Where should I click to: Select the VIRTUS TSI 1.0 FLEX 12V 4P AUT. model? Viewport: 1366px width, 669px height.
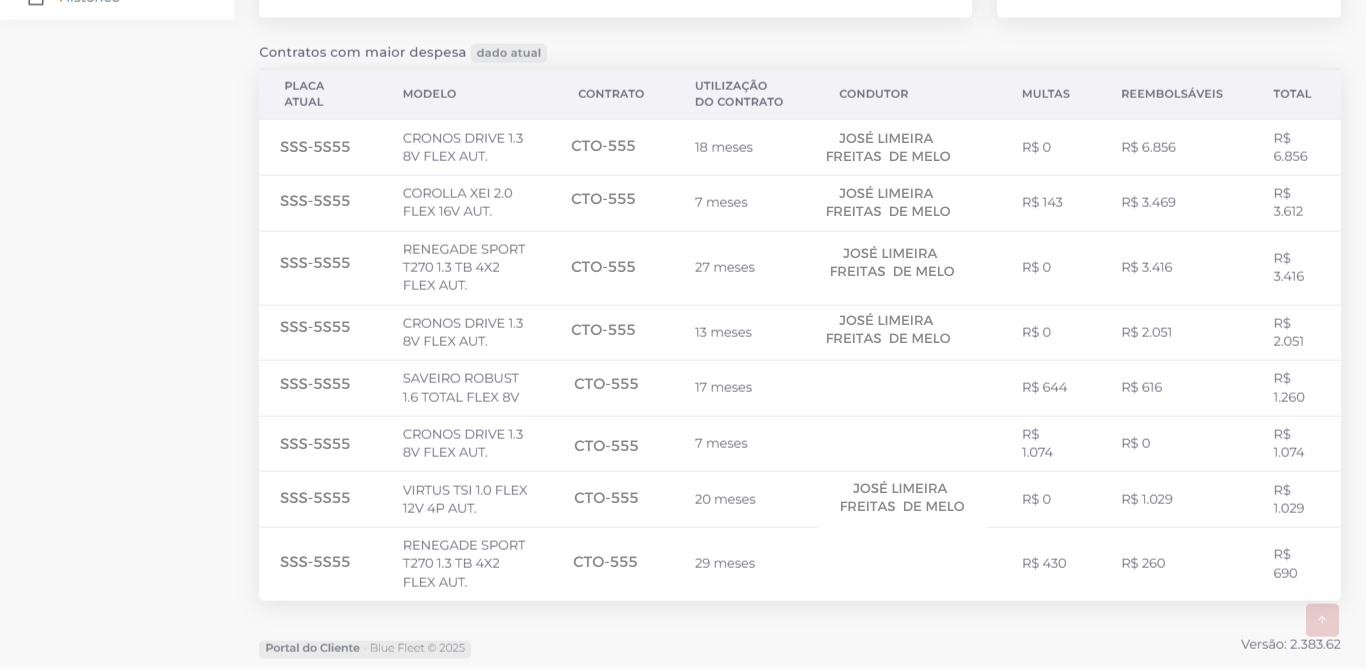[x=465, y=499]
